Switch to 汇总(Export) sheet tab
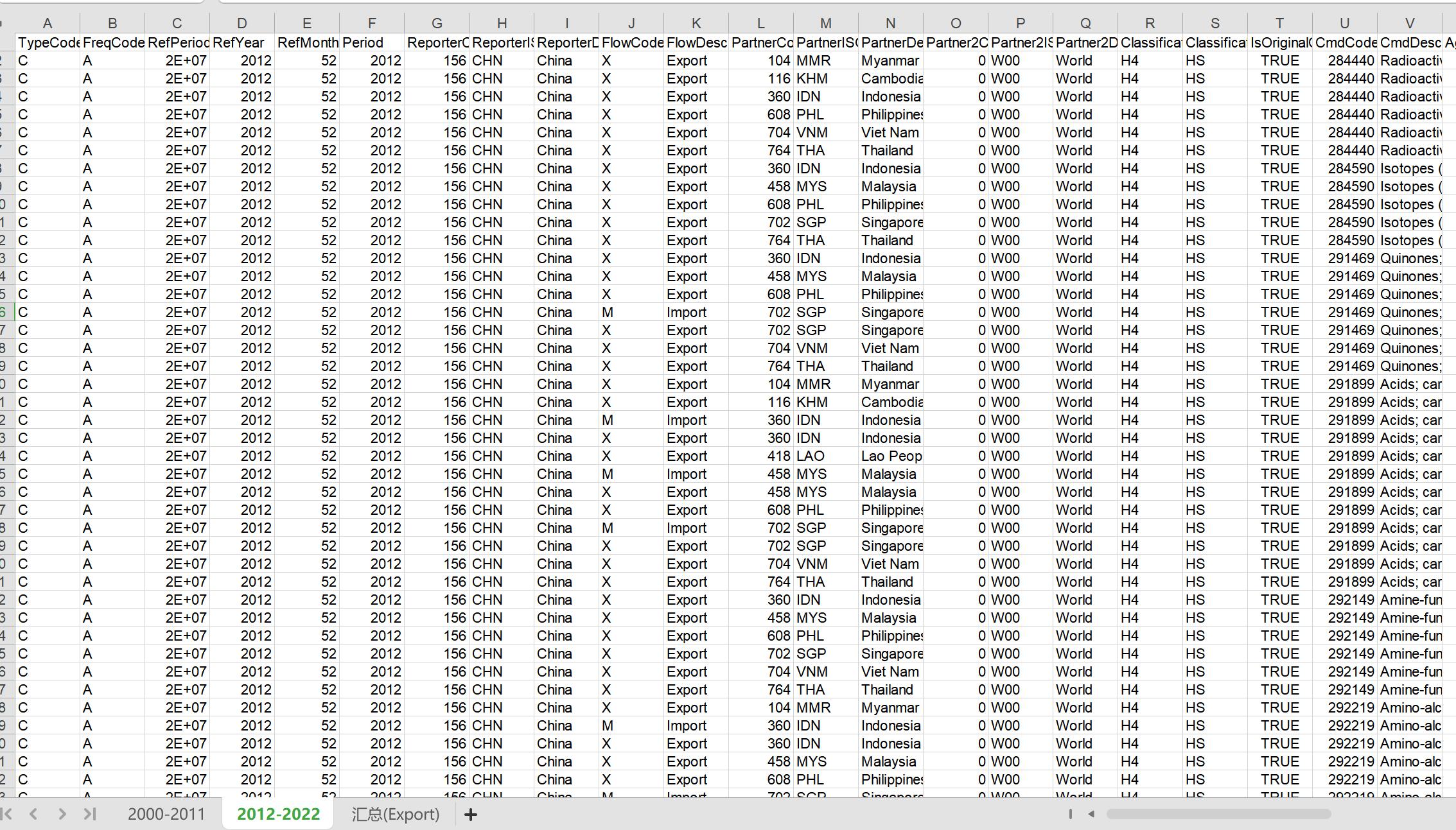Viewport: 1456px width, 830px height. pos(395,814)
